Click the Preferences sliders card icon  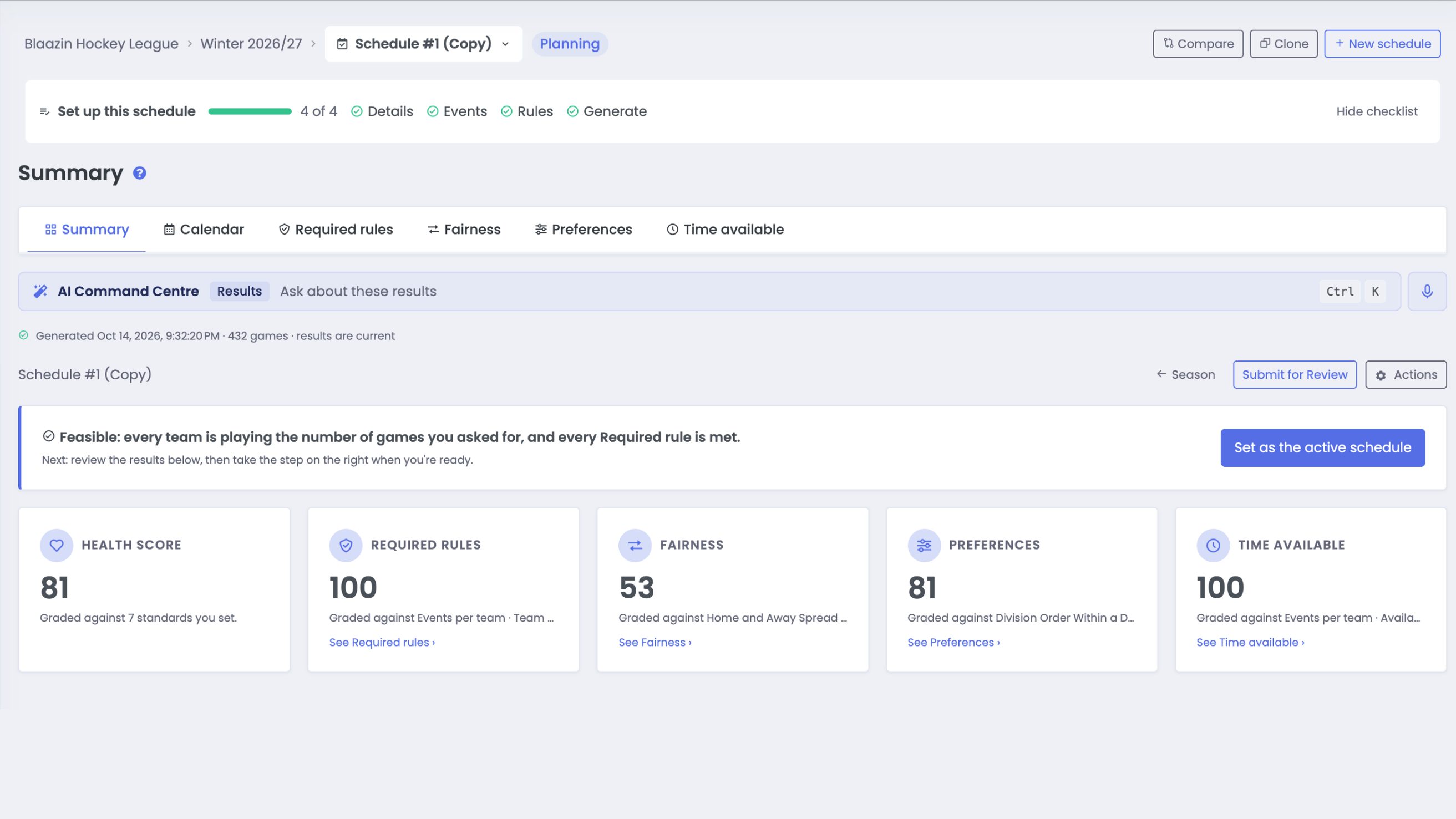(x=924, y=545)
